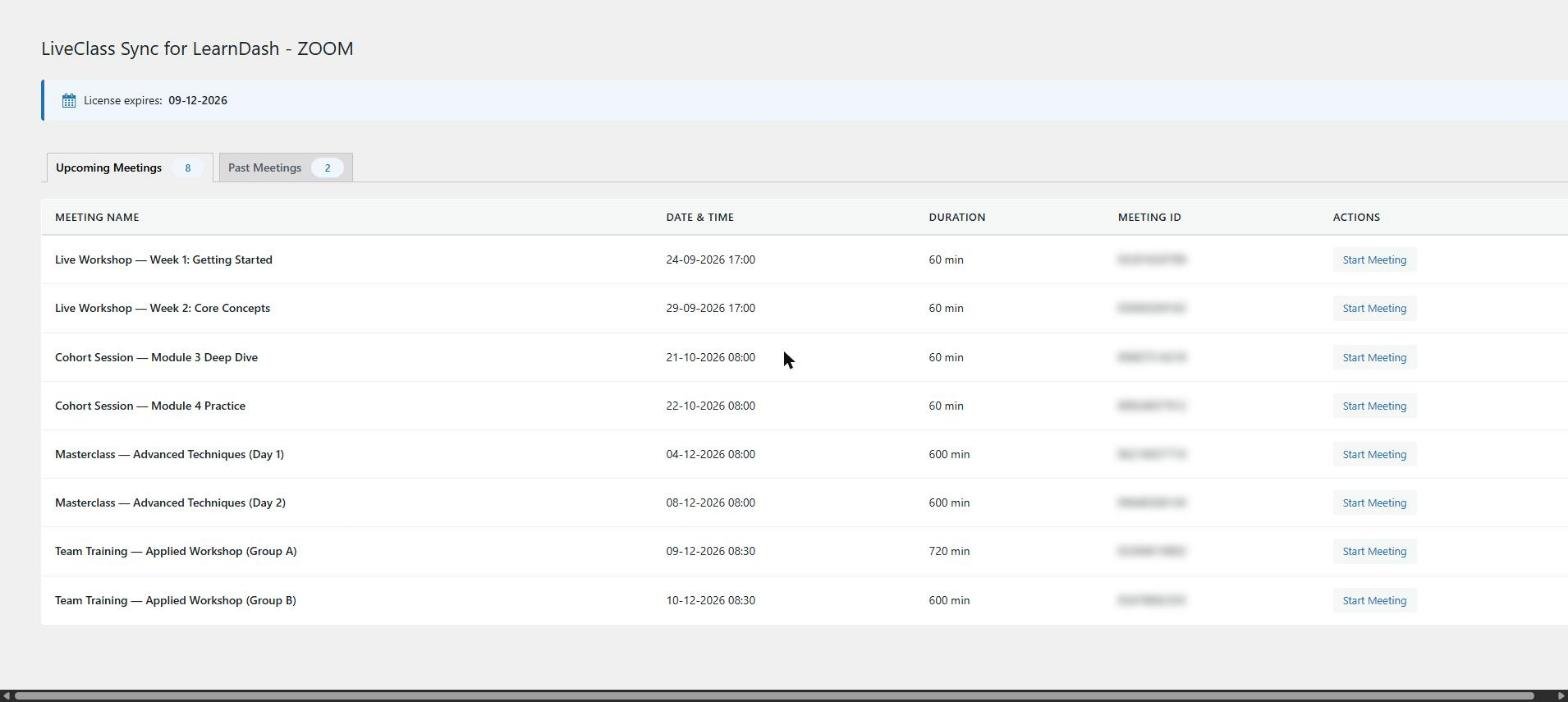Click the blurred Meeting ID in Week 1 row

1152,260
